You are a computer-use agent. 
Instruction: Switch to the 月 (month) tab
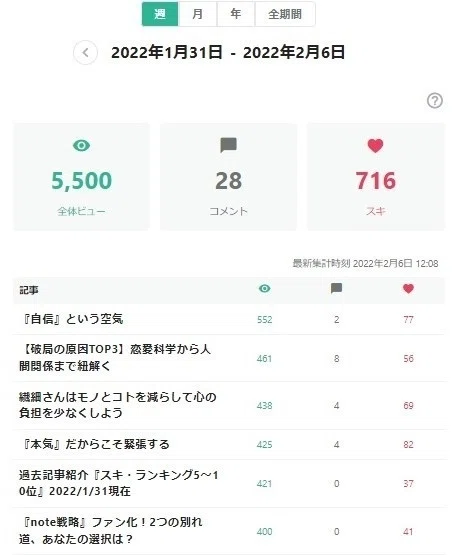click(198, 14)
